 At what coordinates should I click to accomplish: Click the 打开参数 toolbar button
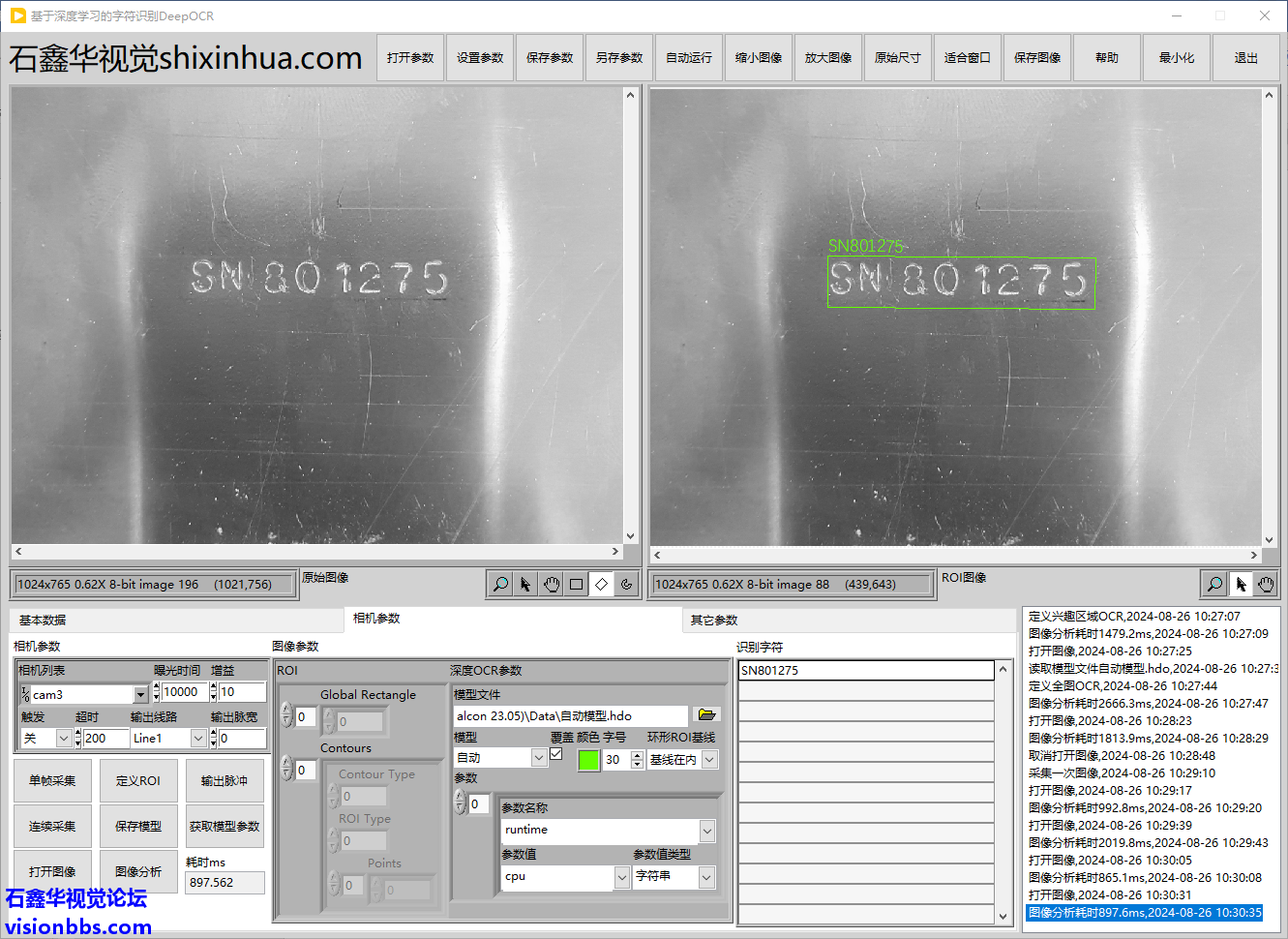(410, 58)
